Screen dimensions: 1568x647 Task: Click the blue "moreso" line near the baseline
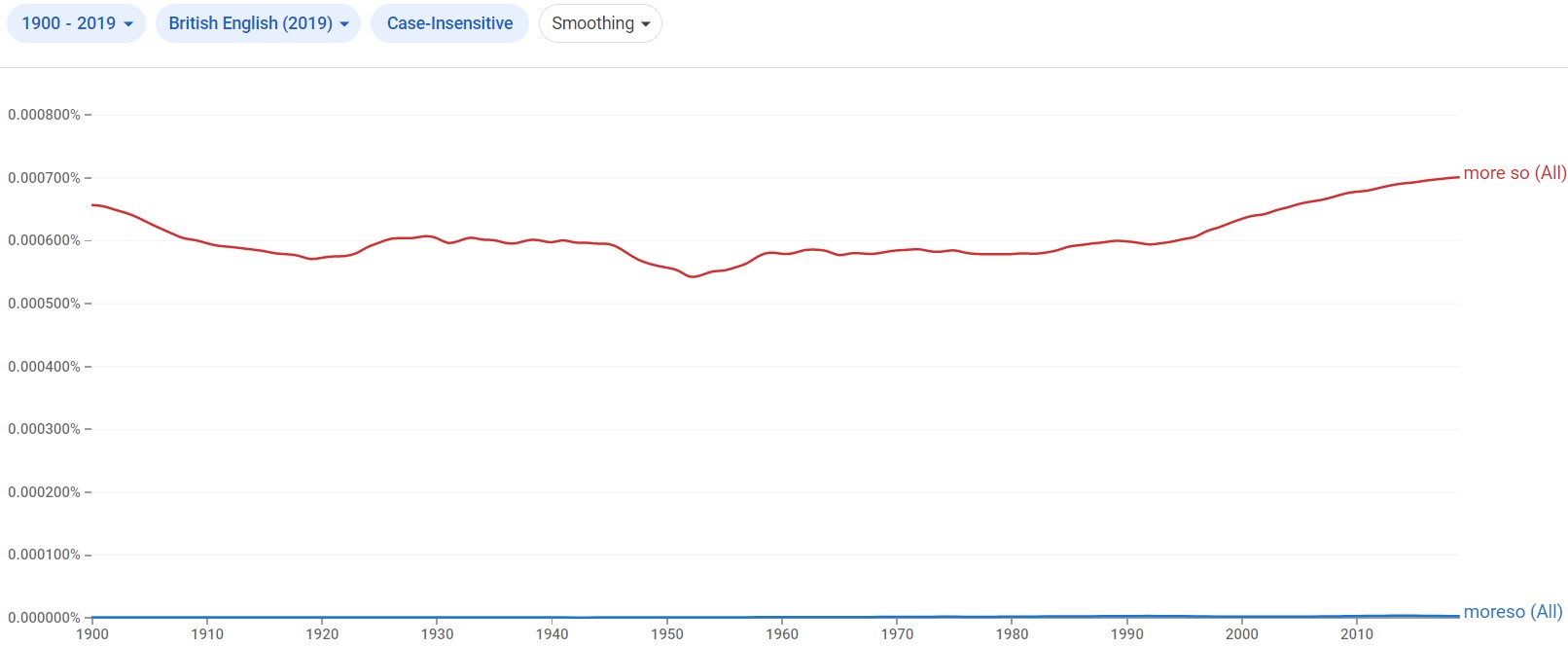(778, 617)
